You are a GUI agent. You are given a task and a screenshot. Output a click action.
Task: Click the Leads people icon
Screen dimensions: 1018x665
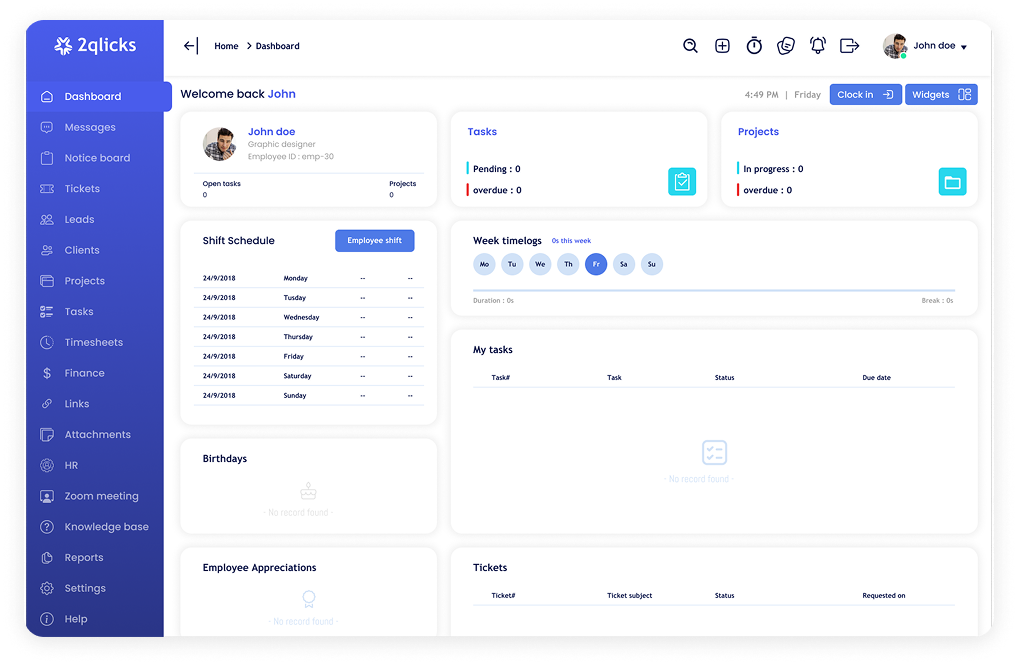coord(47,220)
